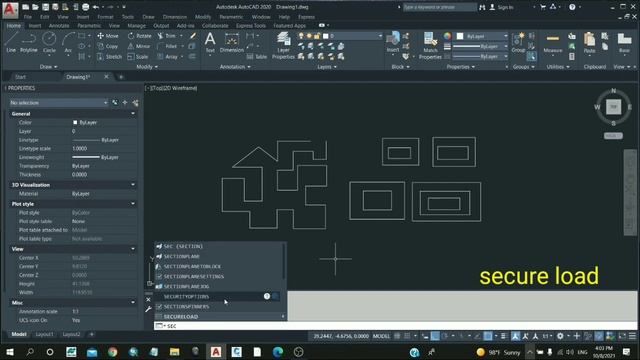Open the Annotate ribbon tab
The image size is (640, 360).
click(x=59, y=26)
